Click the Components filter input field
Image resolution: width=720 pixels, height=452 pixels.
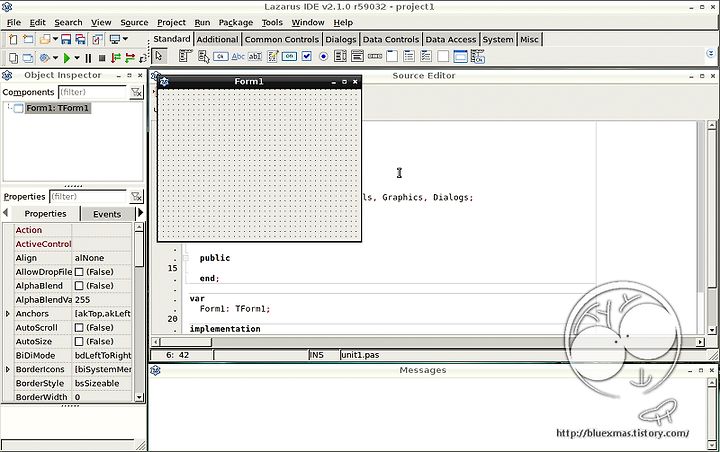[x=93, y=92]
